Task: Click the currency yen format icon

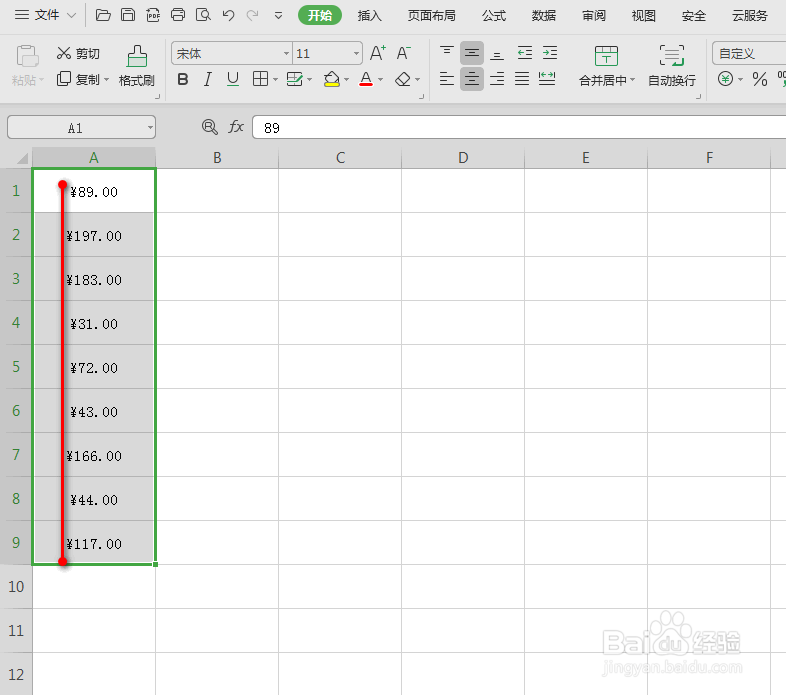Action: (725, 79)
